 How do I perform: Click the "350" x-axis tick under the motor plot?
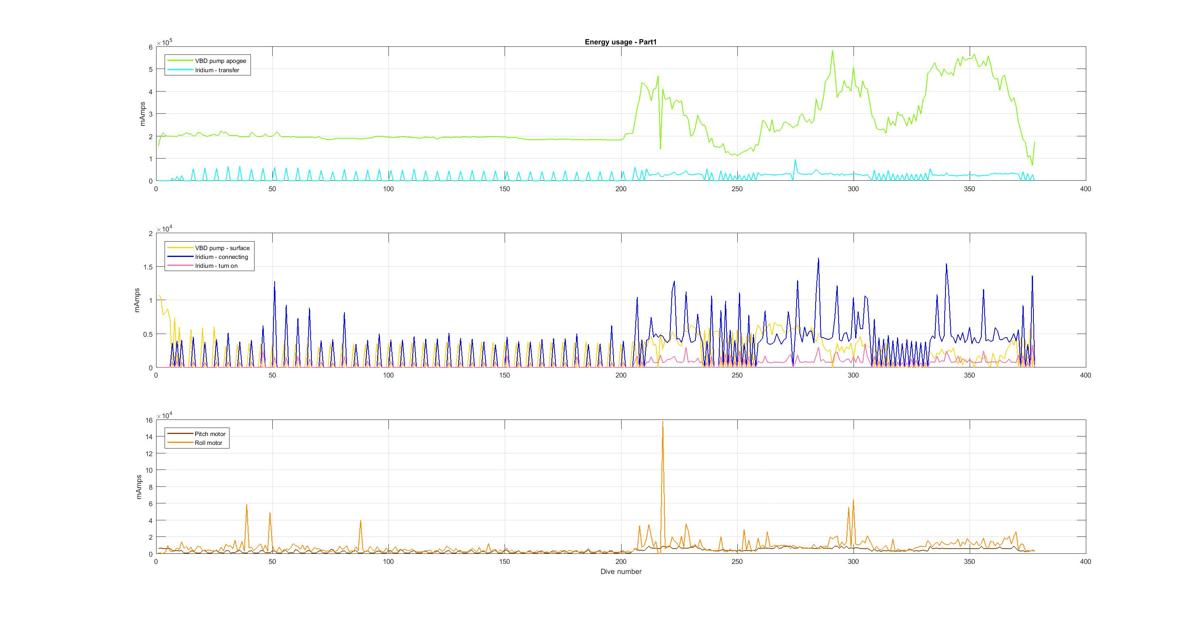point(969,562)
